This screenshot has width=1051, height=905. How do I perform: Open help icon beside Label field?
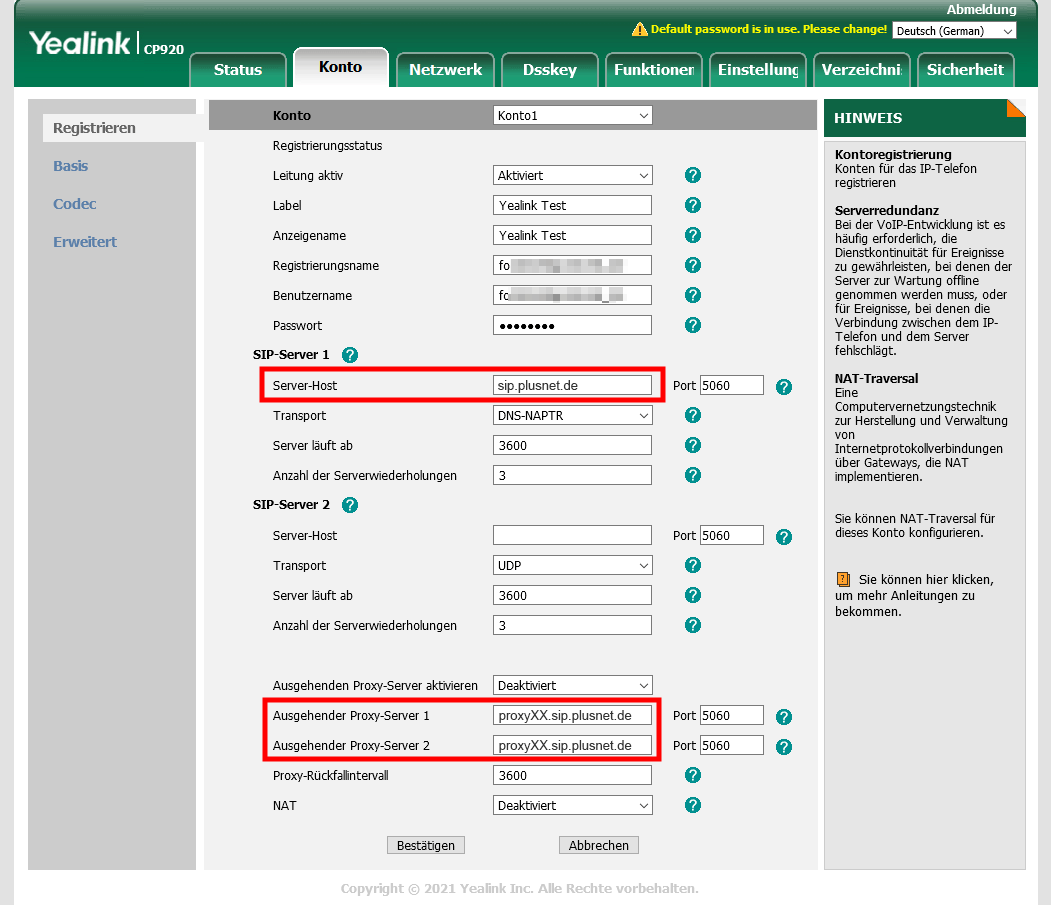point(692,205)
